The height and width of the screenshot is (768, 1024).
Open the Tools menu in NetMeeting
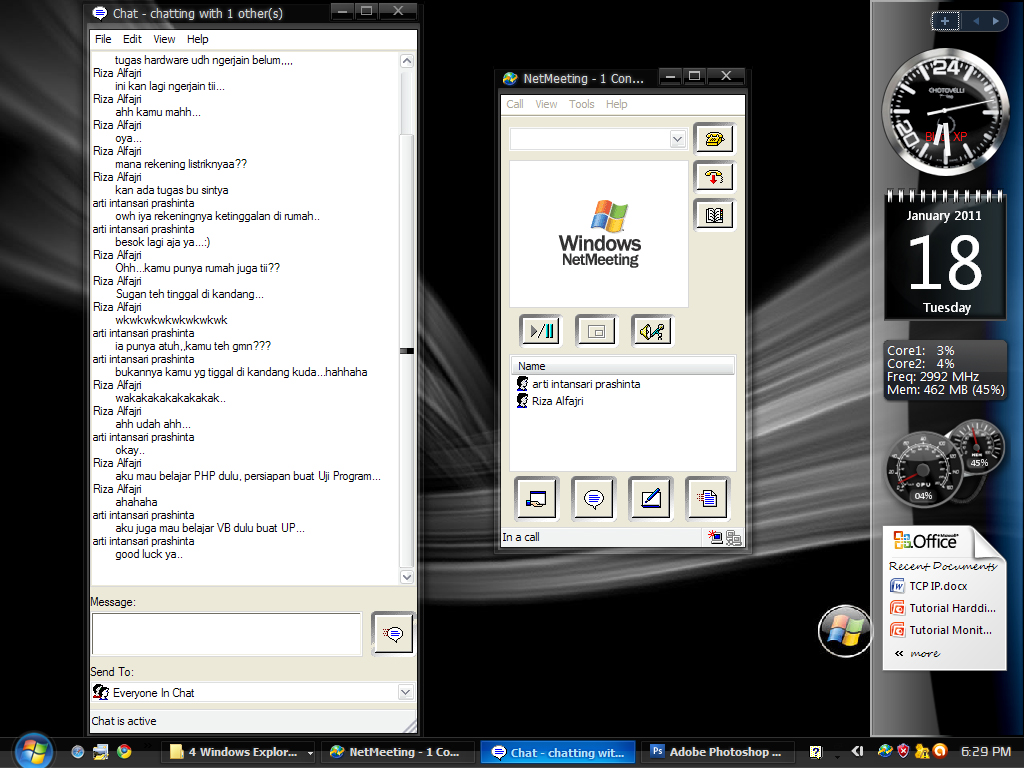581,104
